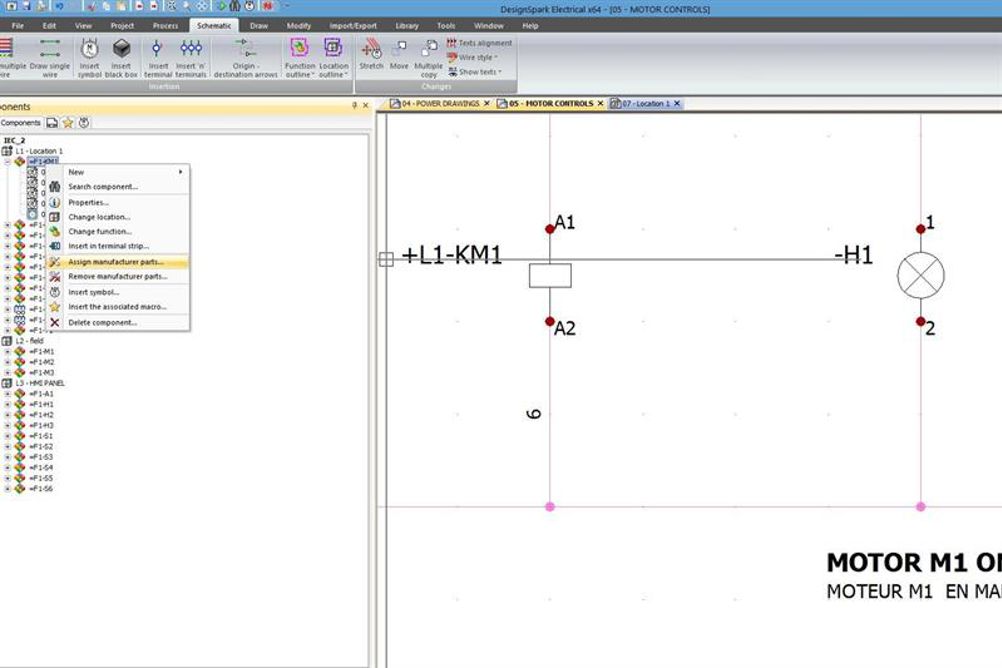Close the 05 - MOTOR CONTROLS tab
The width and height of the screenshot is (1002, 668).
(x=601, y=104)
